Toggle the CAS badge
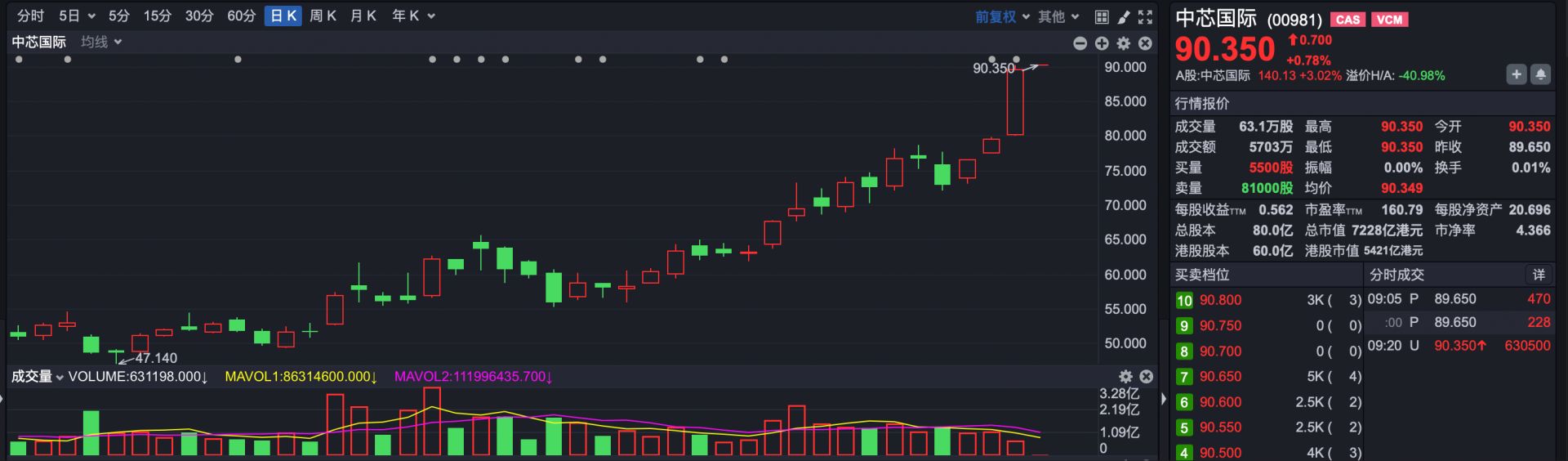1568x461 pixels. click(1347, 20)
